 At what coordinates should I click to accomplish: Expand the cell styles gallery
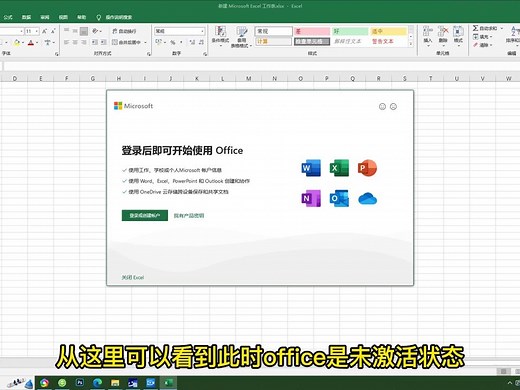(x=411, y=44)
